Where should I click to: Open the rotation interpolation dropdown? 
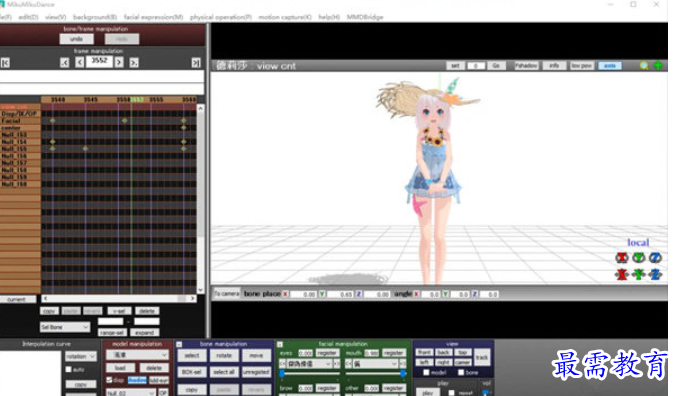(x=81, y=356)
